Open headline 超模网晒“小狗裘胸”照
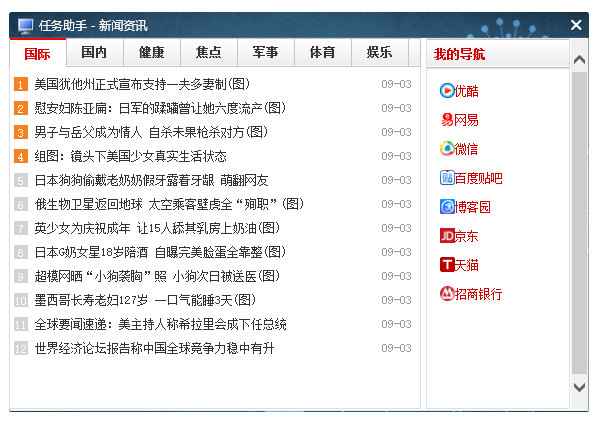Image resolution: width=599 pixels, height=421 pixels. point(157,276)
